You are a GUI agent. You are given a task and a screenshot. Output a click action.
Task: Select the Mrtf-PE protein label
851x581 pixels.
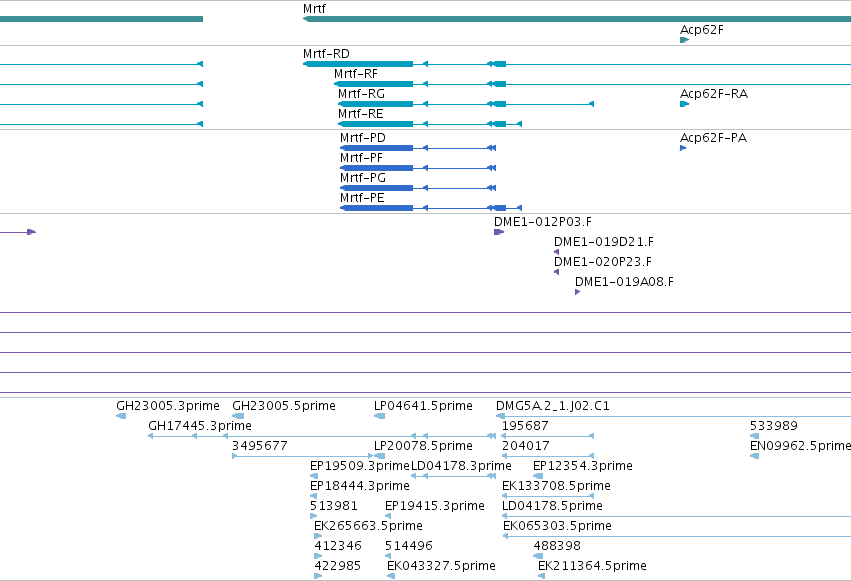pos(362,198)
